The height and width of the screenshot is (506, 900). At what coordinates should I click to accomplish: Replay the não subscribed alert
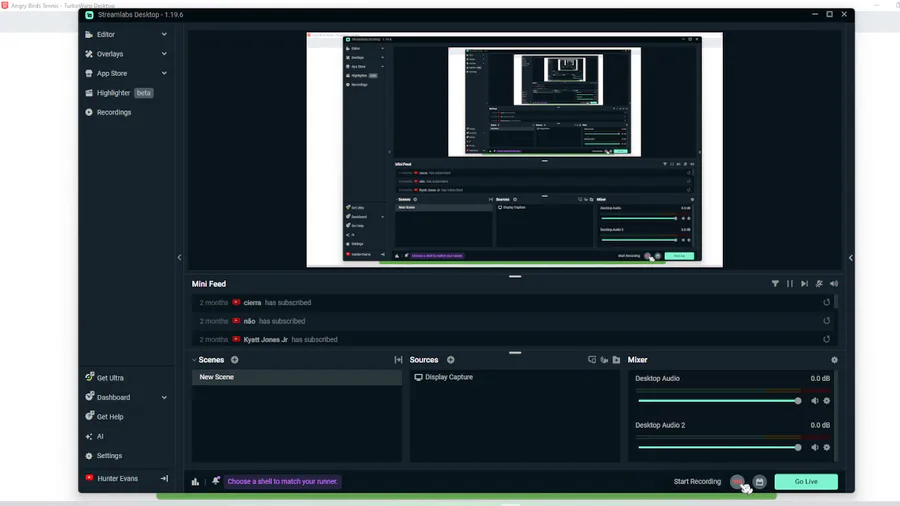click(827, 321)
